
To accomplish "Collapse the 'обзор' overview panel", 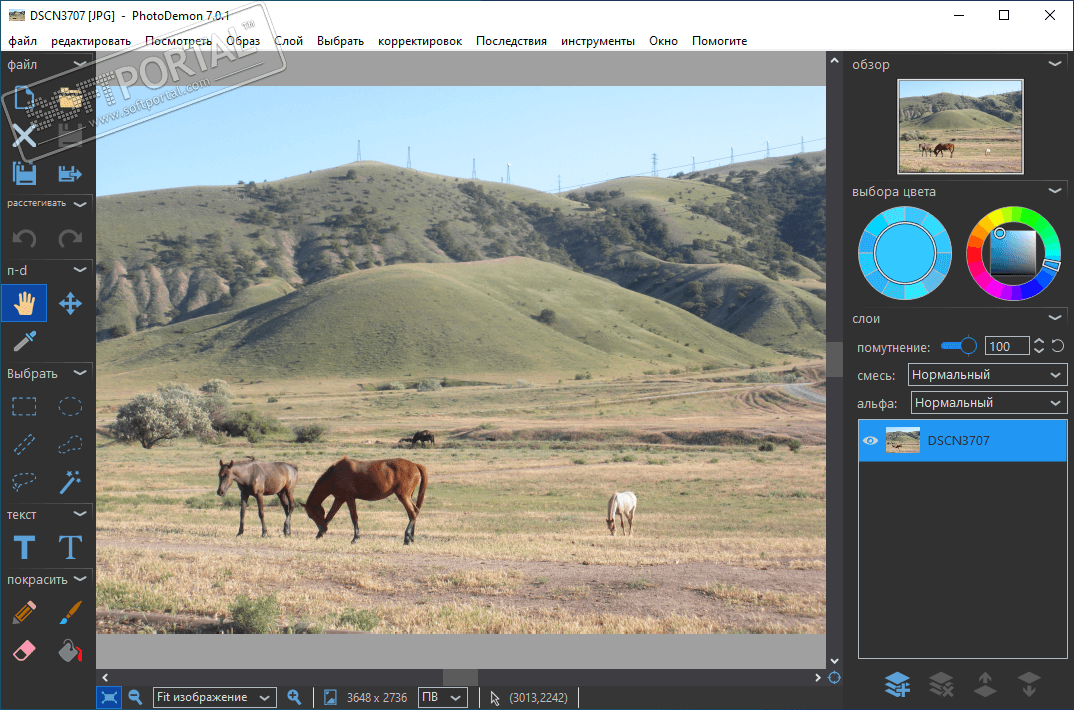I will pos(1055,64).
